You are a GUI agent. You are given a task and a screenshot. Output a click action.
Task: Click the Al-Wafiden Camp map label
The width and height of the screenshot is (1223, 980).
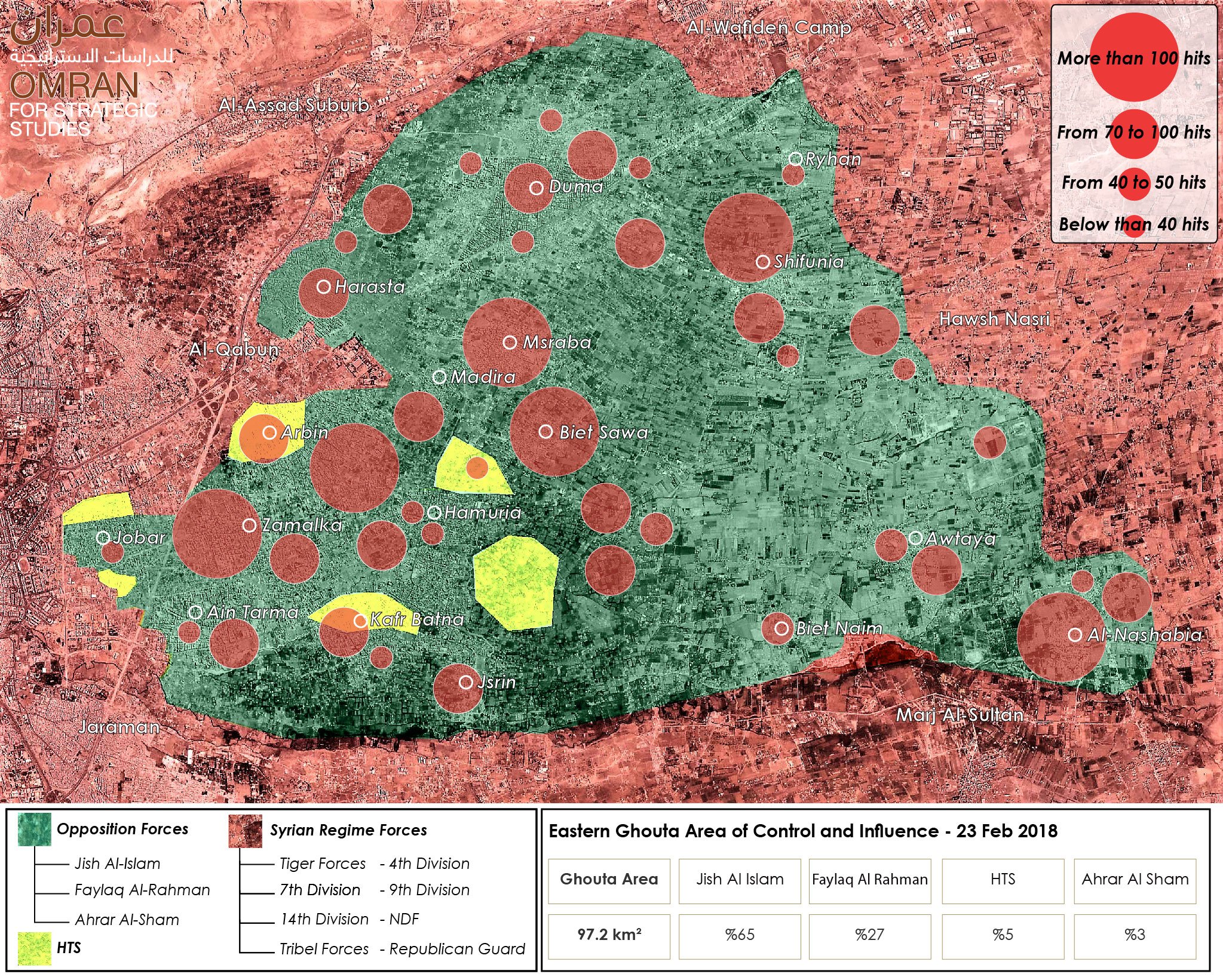(x=768, y=28)
